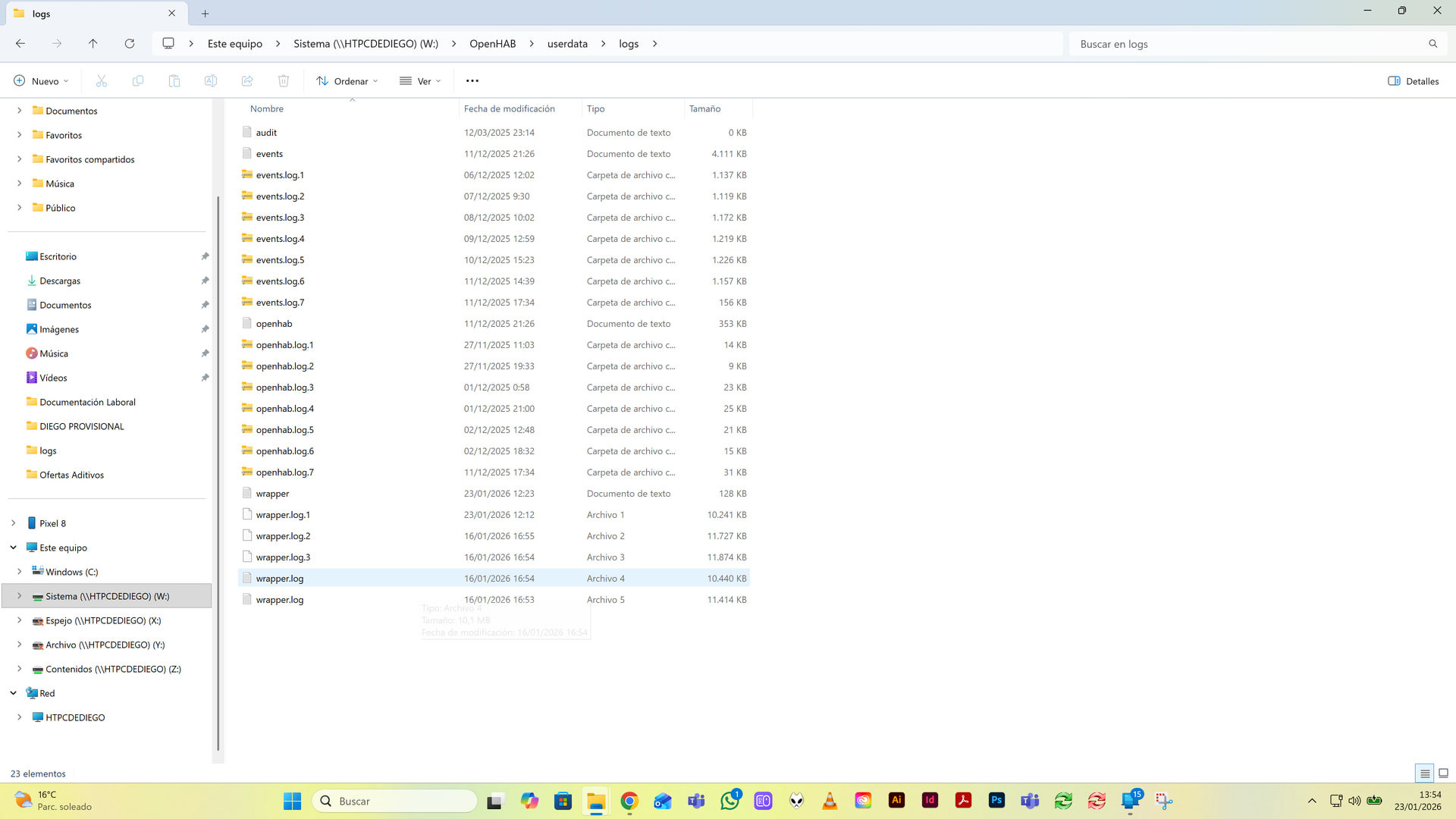This screenshot has height=819, width=1456.
Task: Click the Delete trash can icon
Action: 284,81
